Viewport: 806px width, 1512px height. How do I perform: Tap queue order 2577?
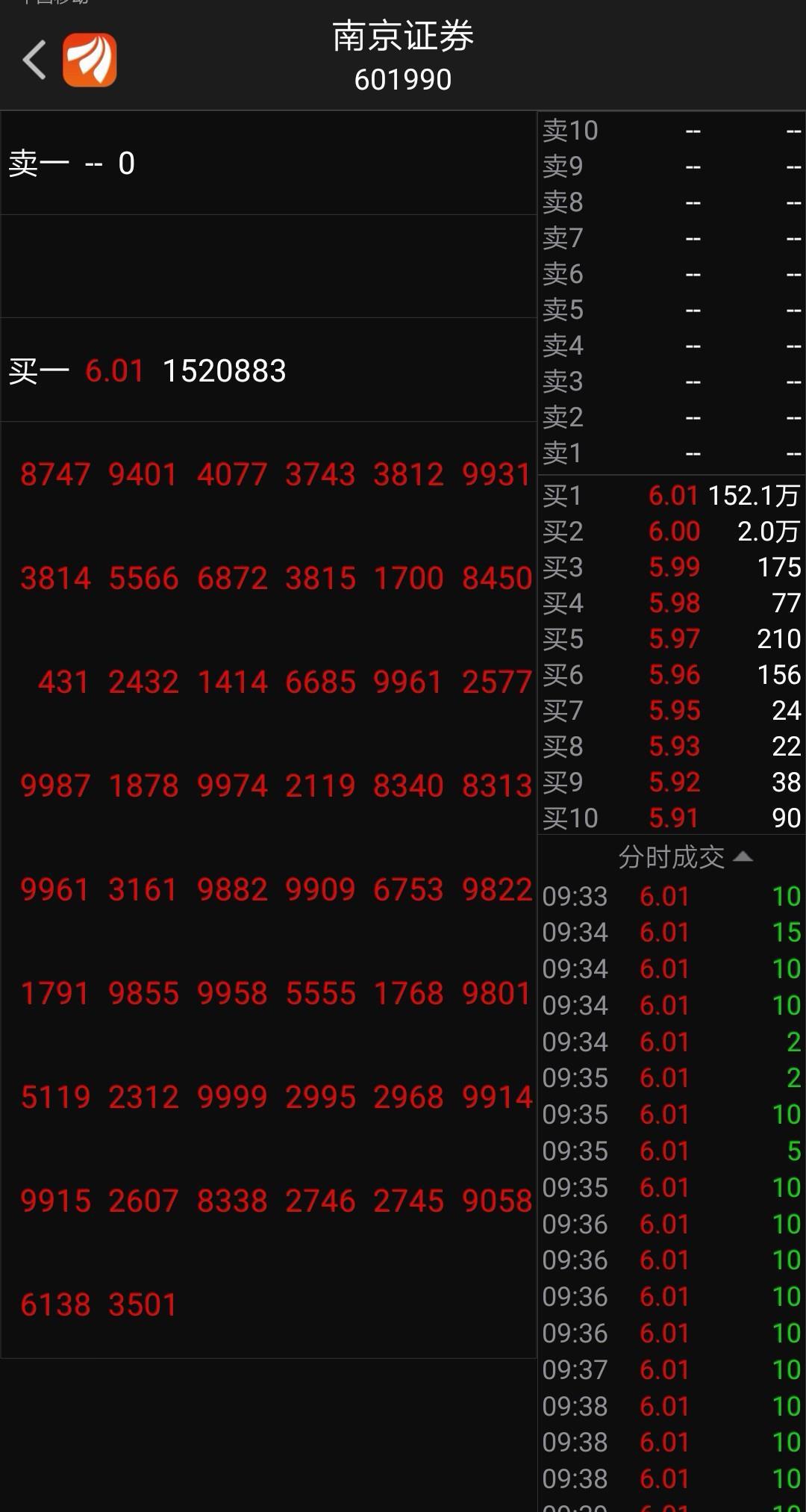(496, 682)
